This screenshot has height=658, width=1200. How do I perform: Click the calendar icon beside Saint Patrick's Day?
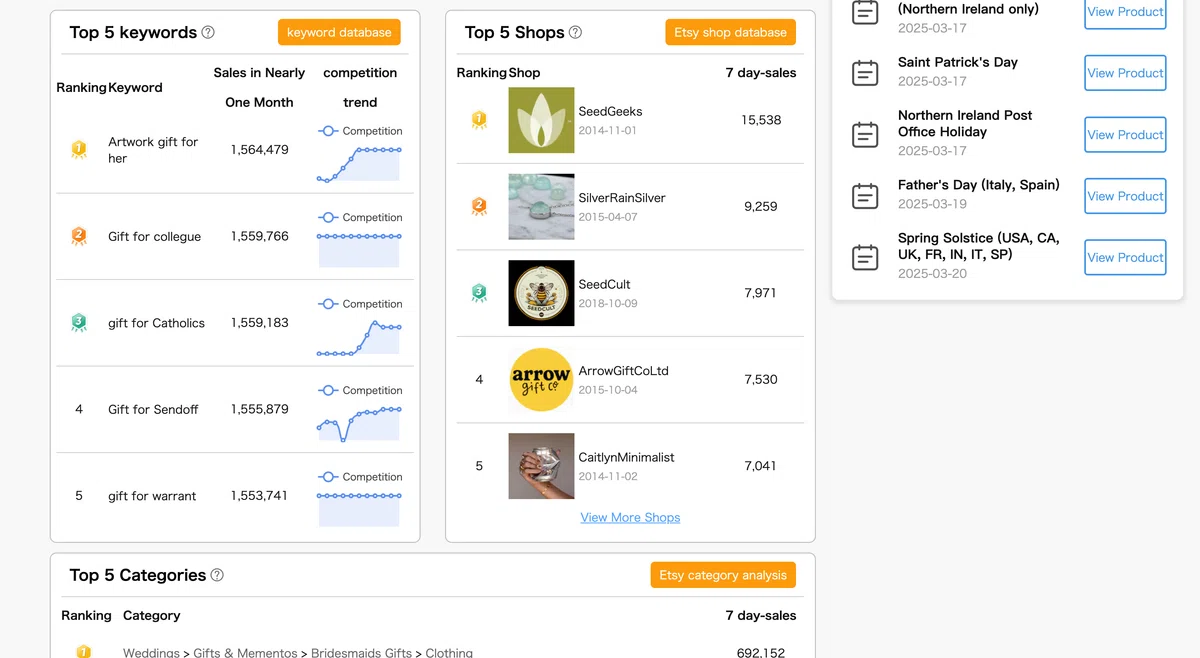coord(865,73)
